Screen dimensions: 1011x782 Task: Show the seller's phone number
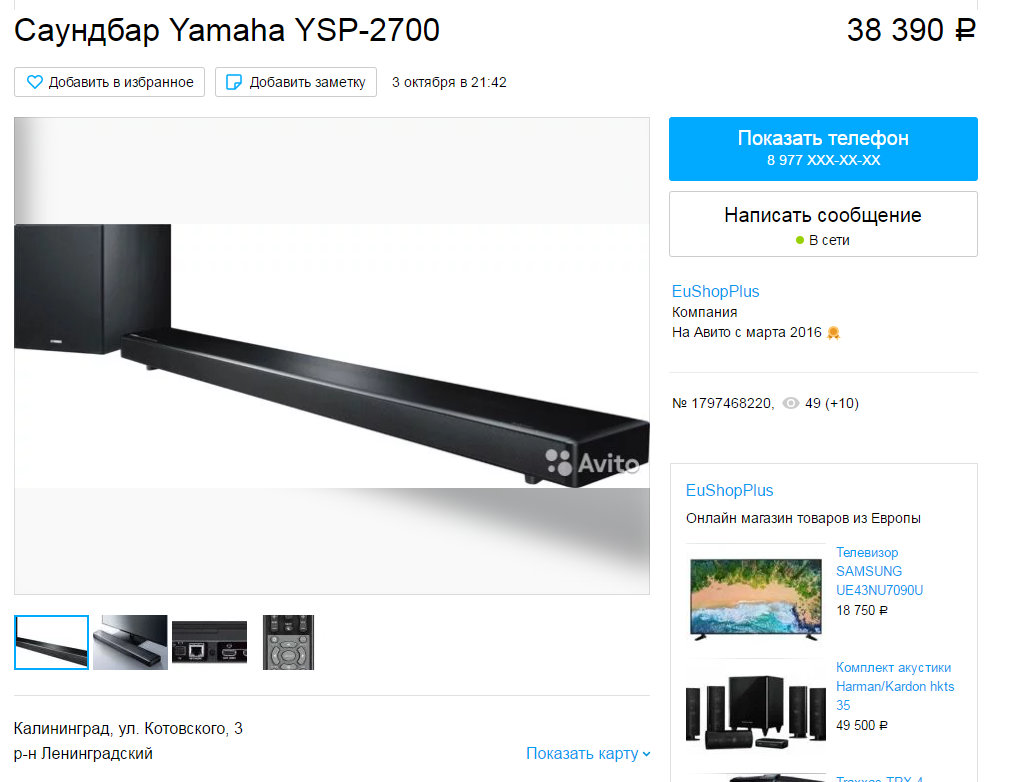(x=823, y=148)
